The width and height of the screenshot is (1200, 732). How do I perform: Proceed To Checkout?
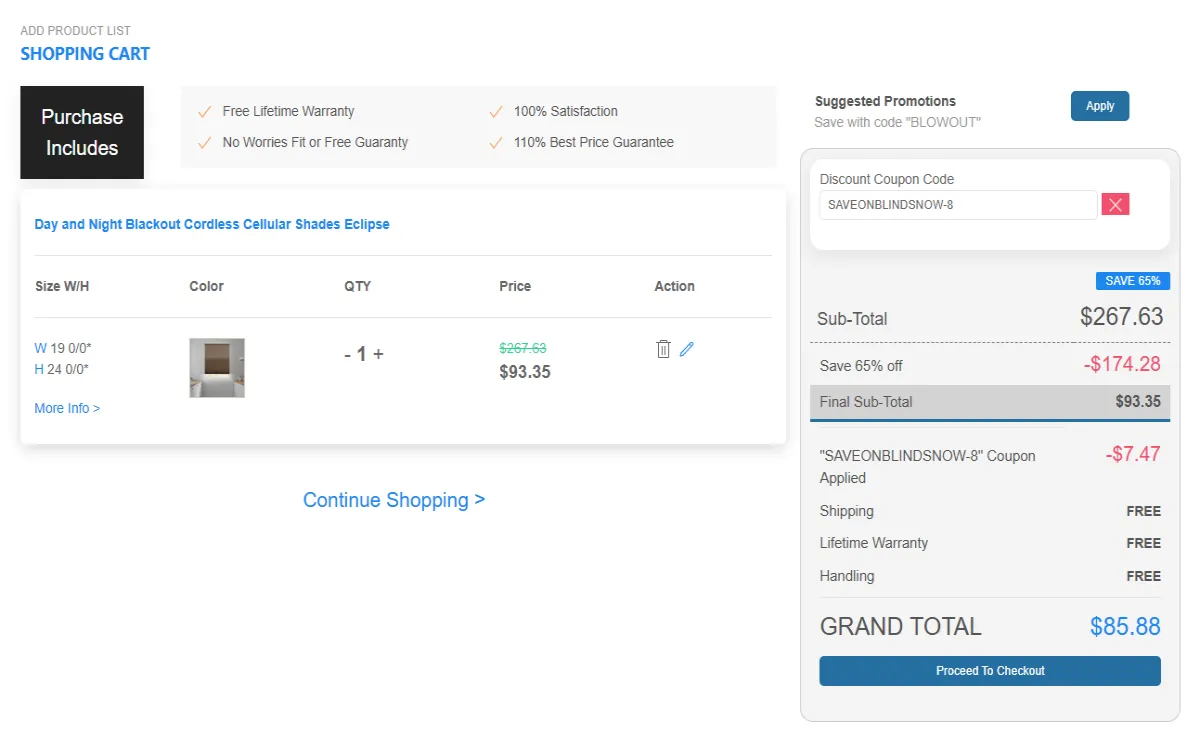989,671
